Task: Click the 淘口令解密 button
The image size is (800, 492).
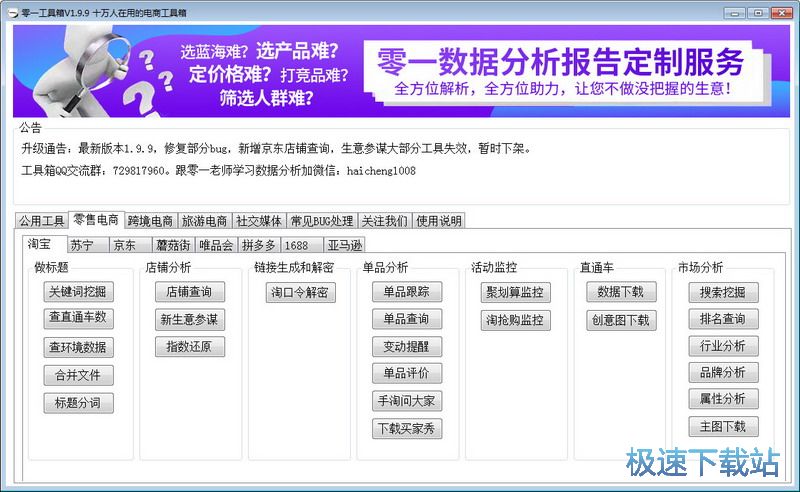Action: point(300,292)
